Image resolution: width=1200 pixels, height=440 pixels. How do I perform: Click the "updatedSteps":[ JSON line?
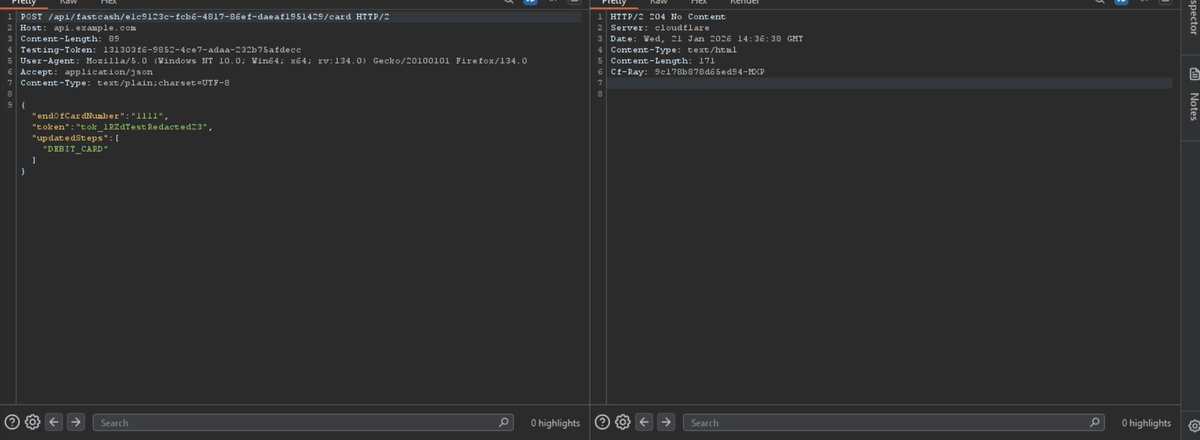coord(76,138)
